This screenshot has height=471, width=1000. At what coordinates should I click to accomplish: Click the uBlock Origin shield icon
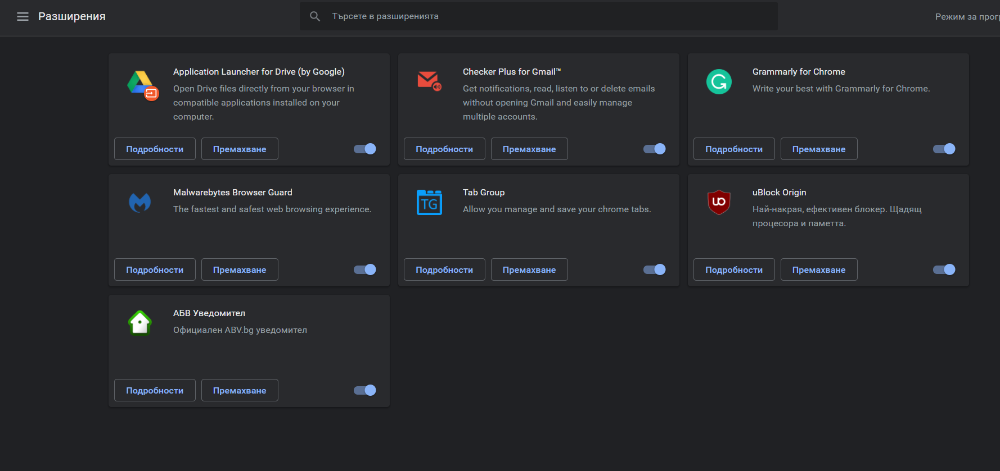coord(719,202)
